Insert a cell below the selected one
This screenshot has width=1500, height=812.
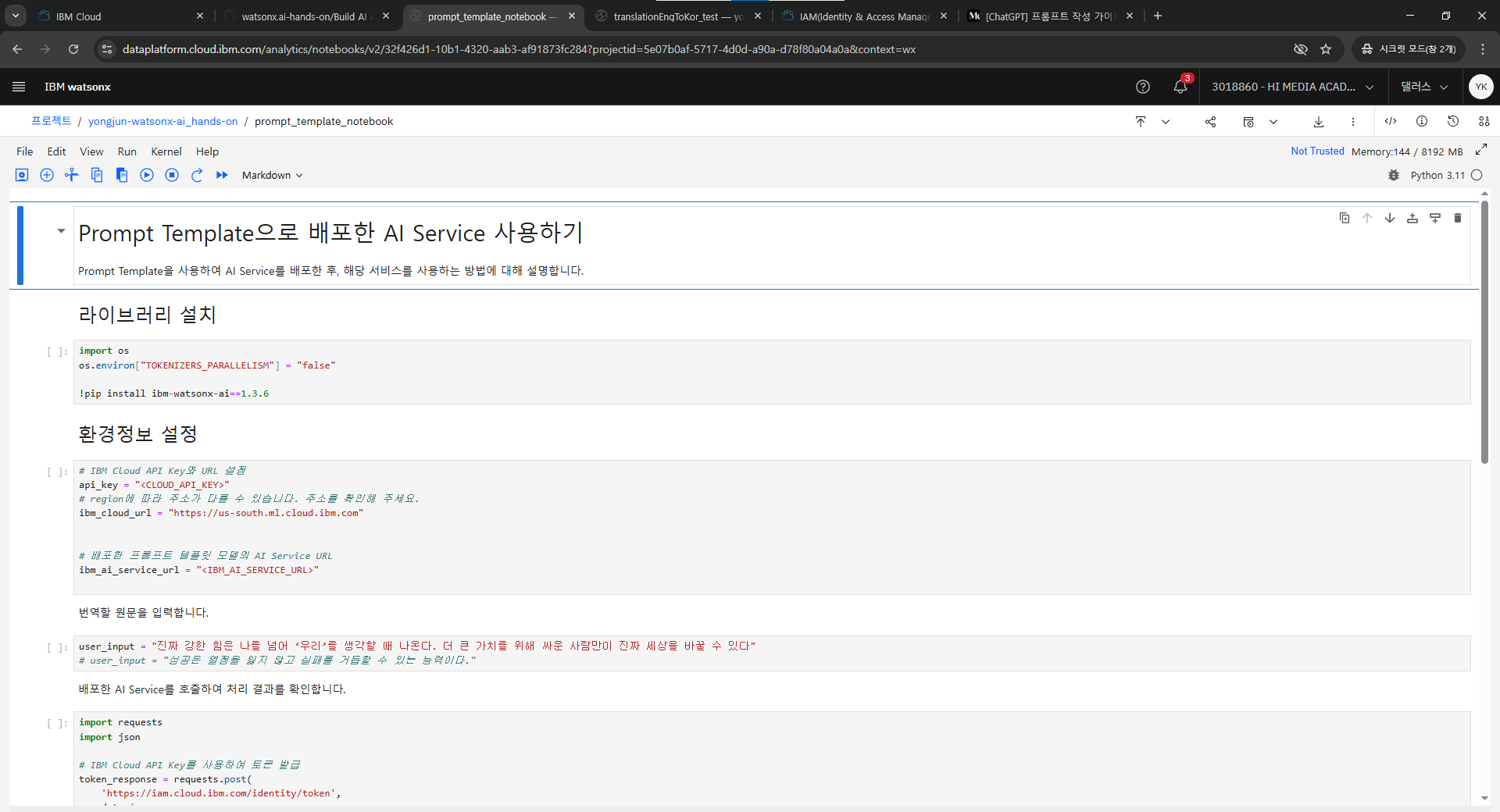tap(1435, 218)
